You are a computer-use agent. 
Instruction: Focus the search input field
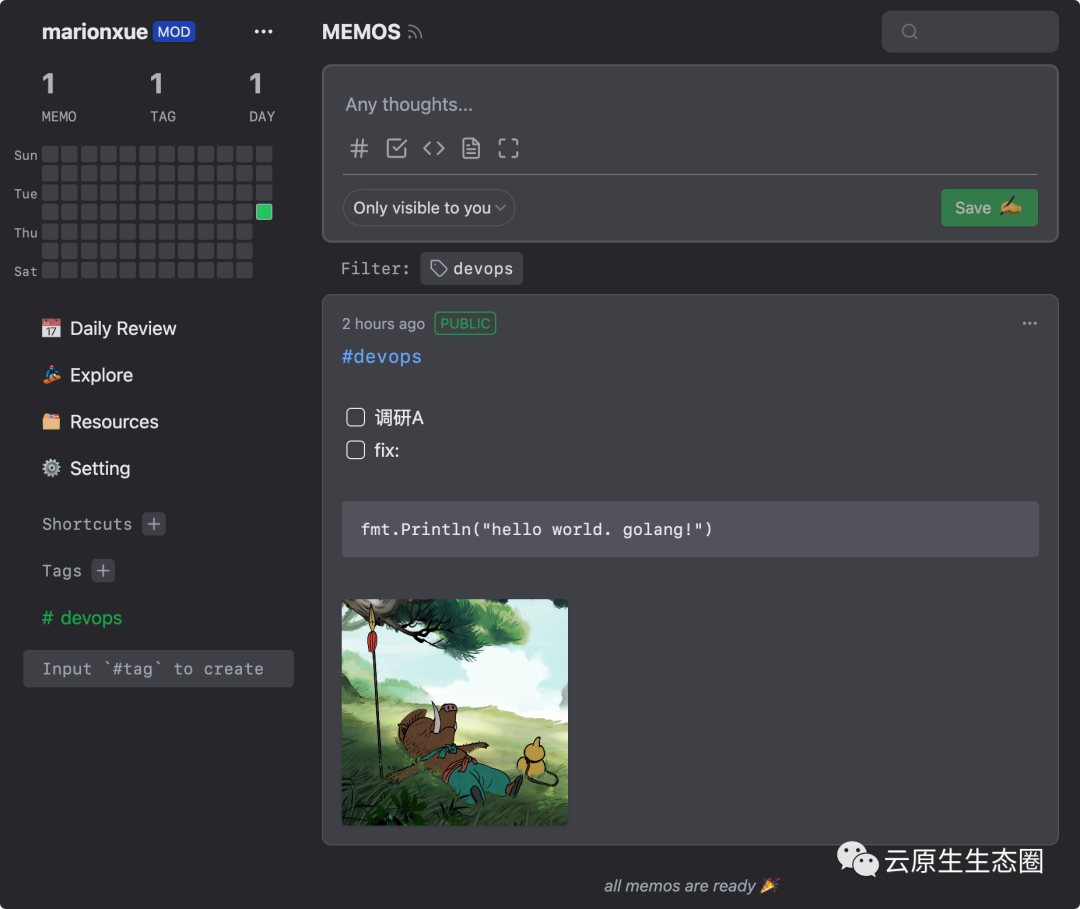coord(970,32)
